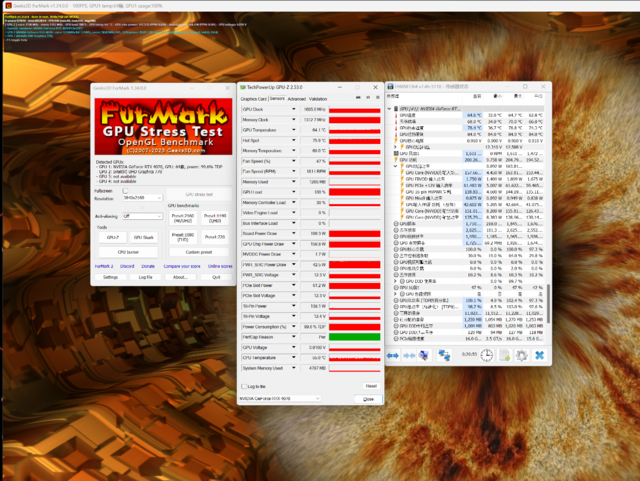The width and height of the screenshot is (640, 481).
Task: Click HWiNFO blue X close sensors icon
Action: pyautogui.click(x=540, y=355)
